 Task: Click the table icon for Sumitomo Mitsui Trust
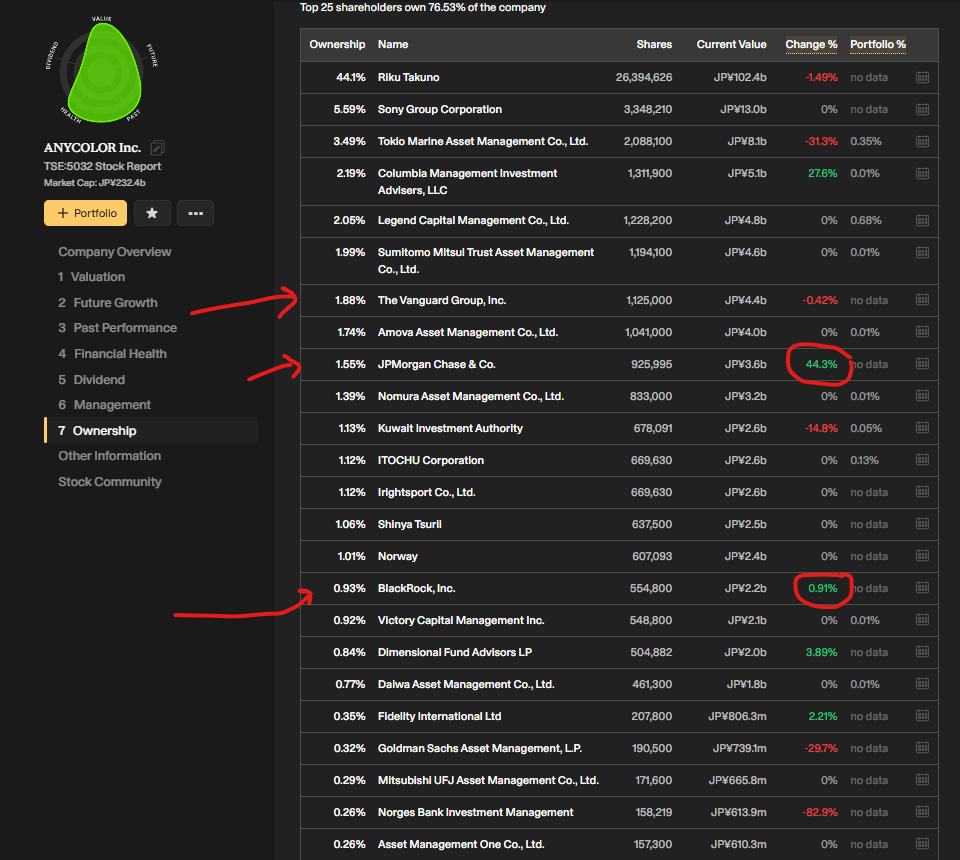[922, 252]
